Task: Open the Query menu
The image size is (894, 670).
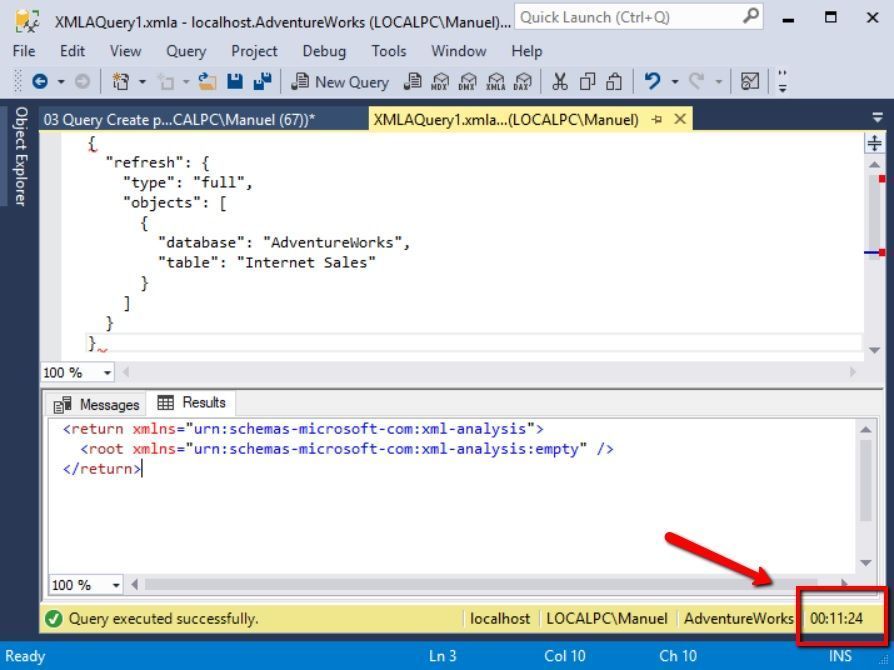Action: (x=186, y=51)
